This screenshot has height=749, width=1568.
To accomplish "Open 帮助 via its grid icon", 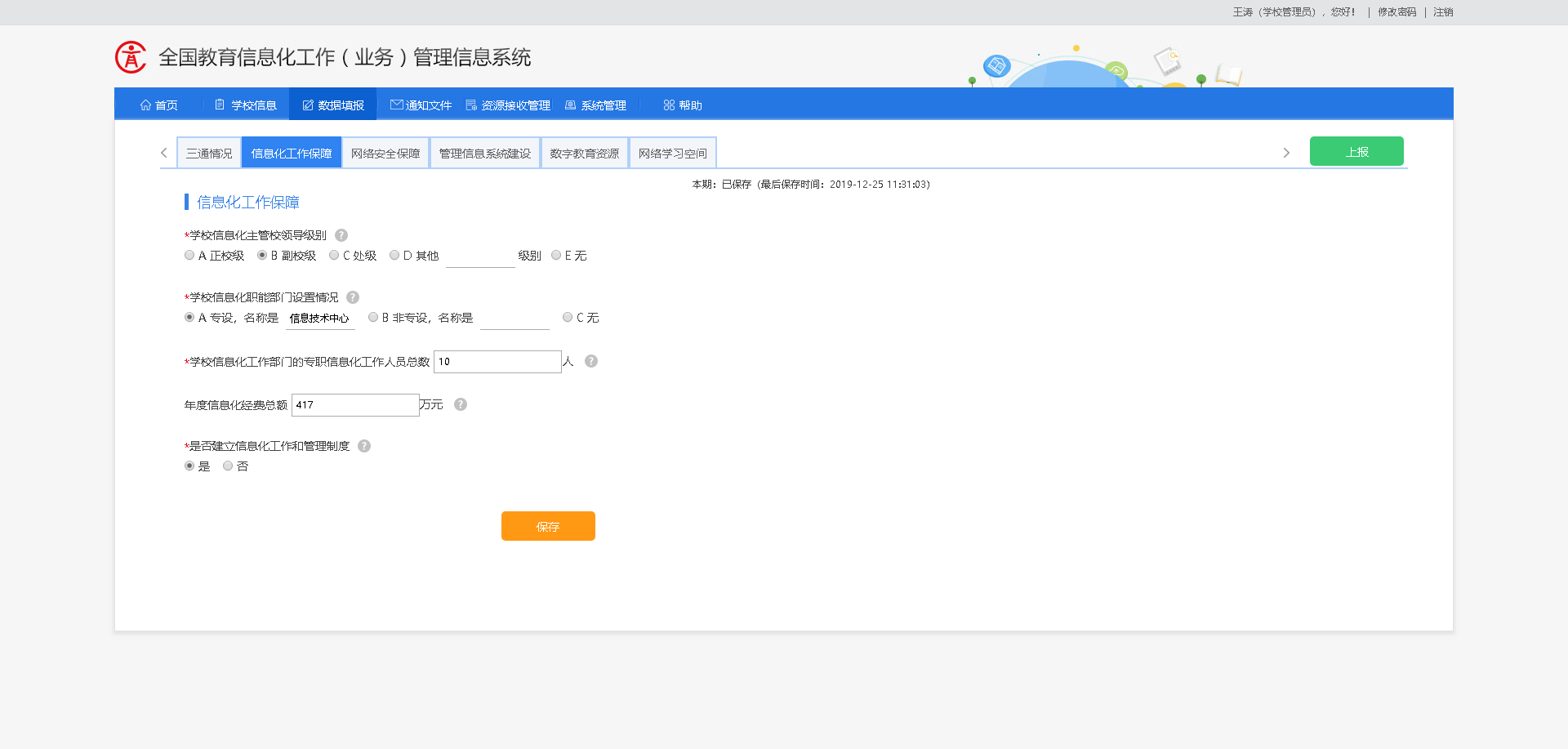I will coord(668,105).
